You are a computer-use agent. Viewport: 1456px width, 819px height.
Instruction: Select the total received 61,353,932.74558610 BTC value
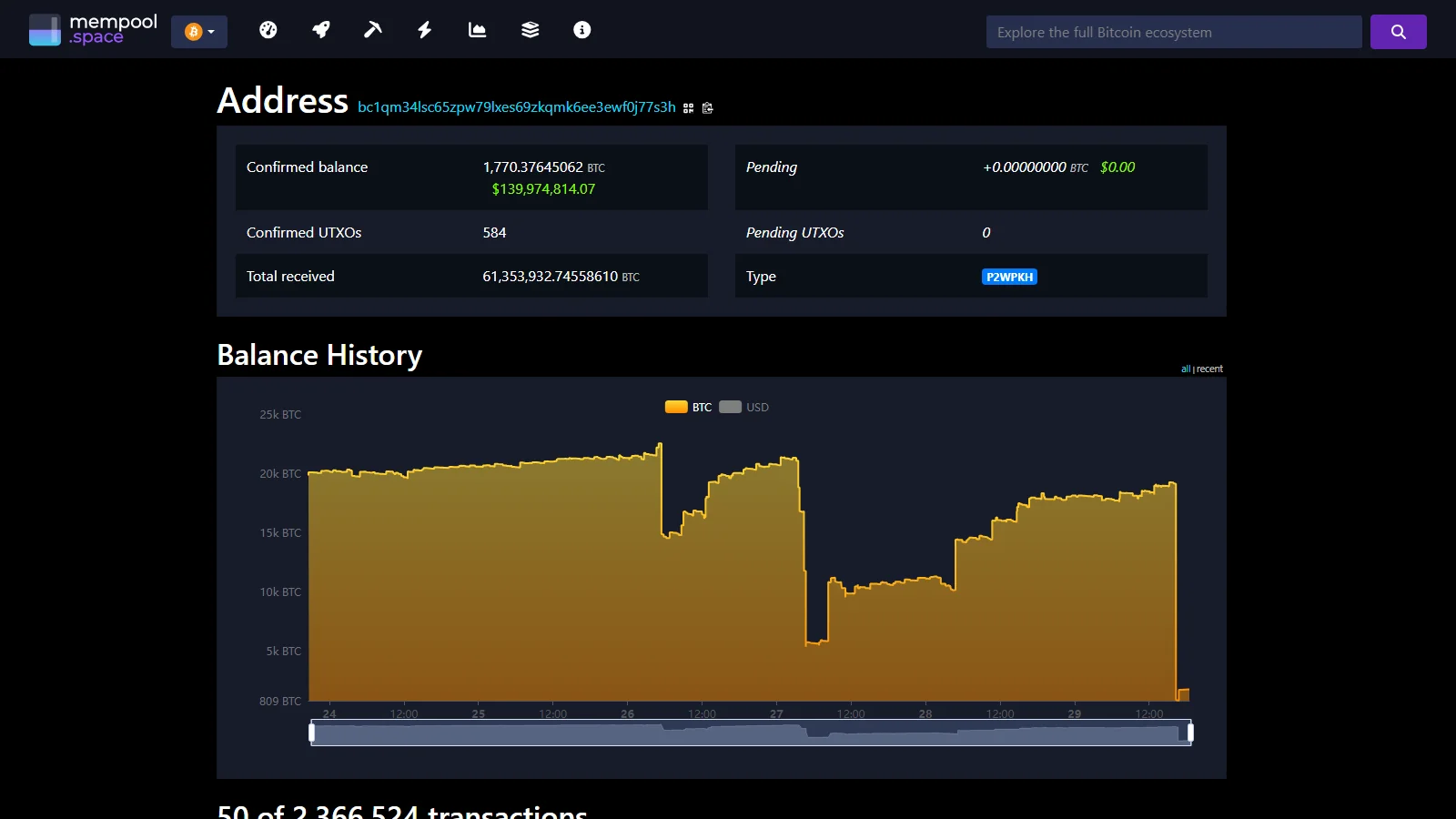coord(561,277)
